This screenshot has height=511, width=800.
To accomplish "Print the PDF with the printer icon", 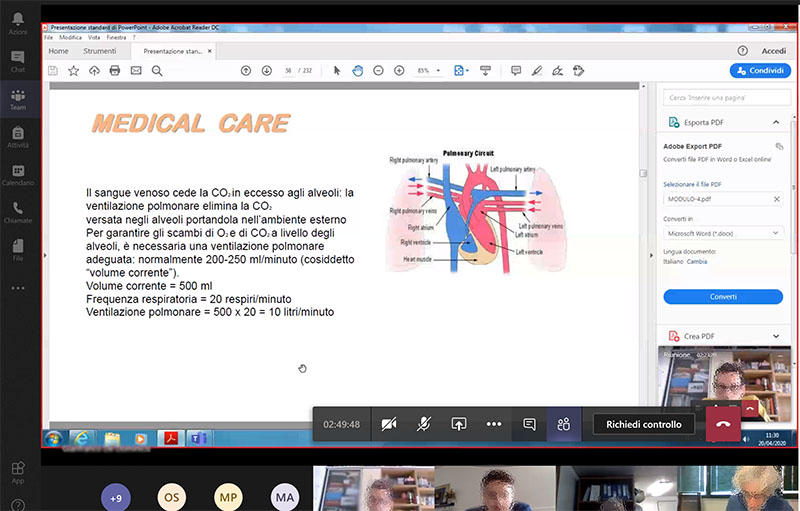I will (x=115, y=71).
